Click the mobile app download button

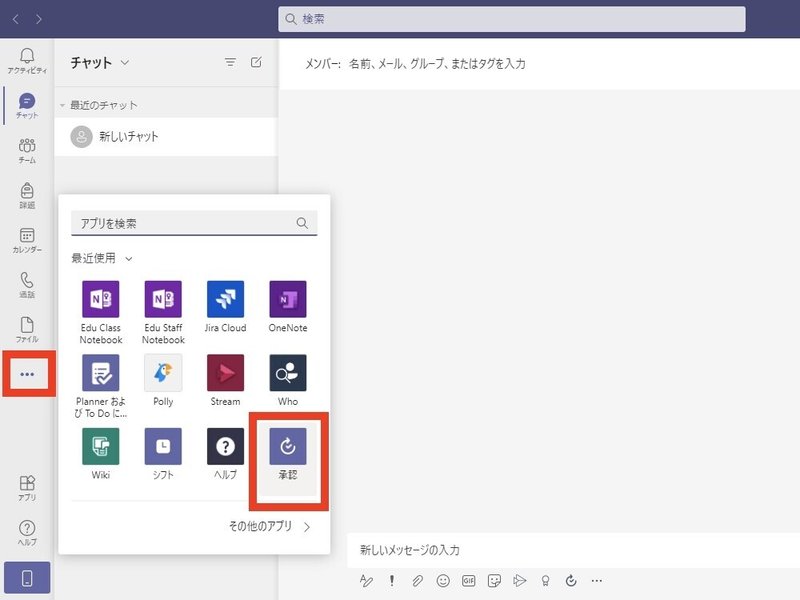click(27, 578)
